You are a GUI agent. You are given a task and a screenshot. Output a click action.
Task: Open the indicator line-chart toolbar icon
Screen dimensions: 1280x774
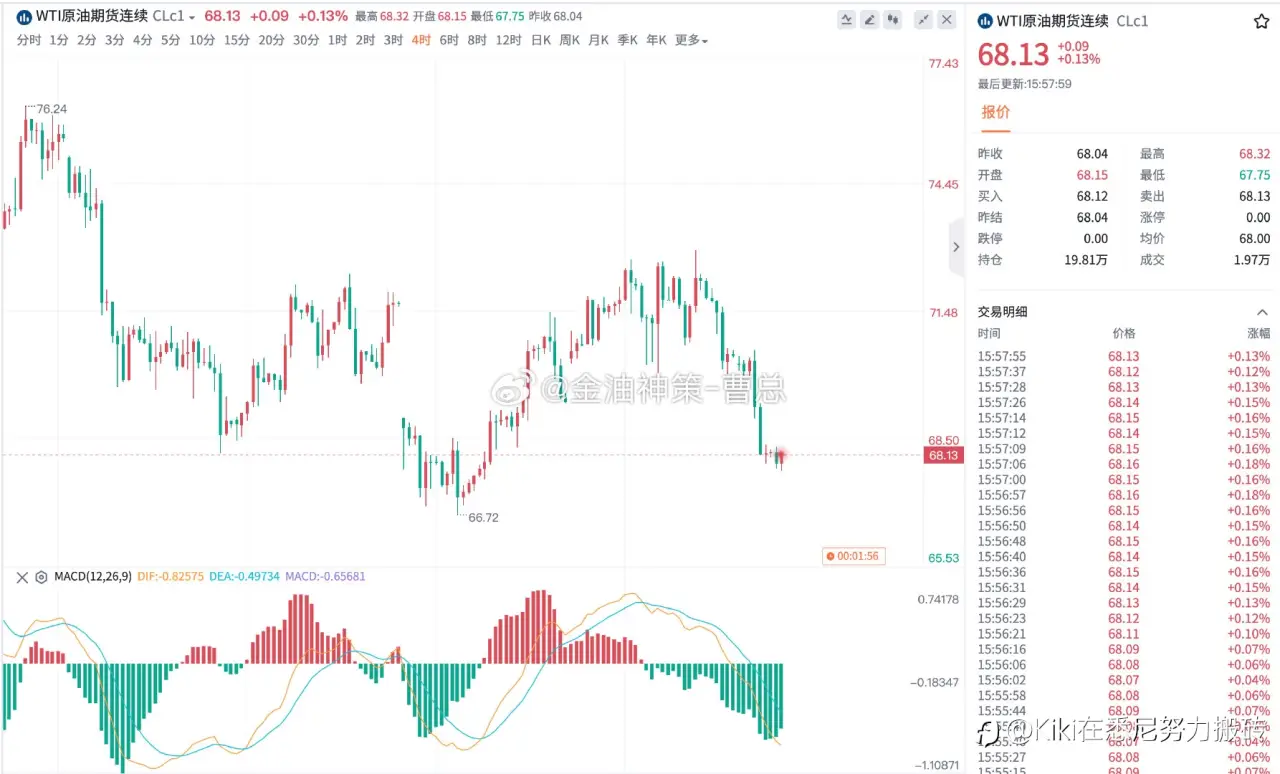click(847, 19)
